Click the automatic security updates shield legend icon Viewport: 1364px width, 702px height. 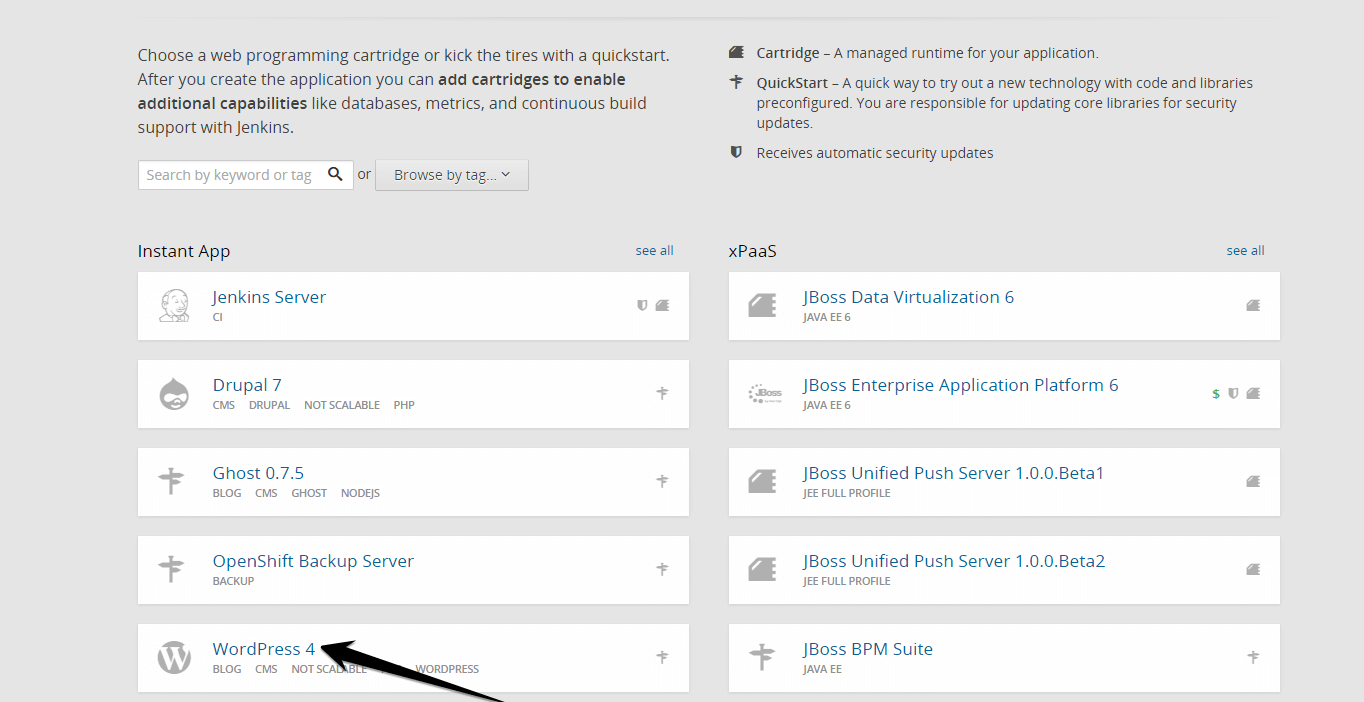pos(736,152)
